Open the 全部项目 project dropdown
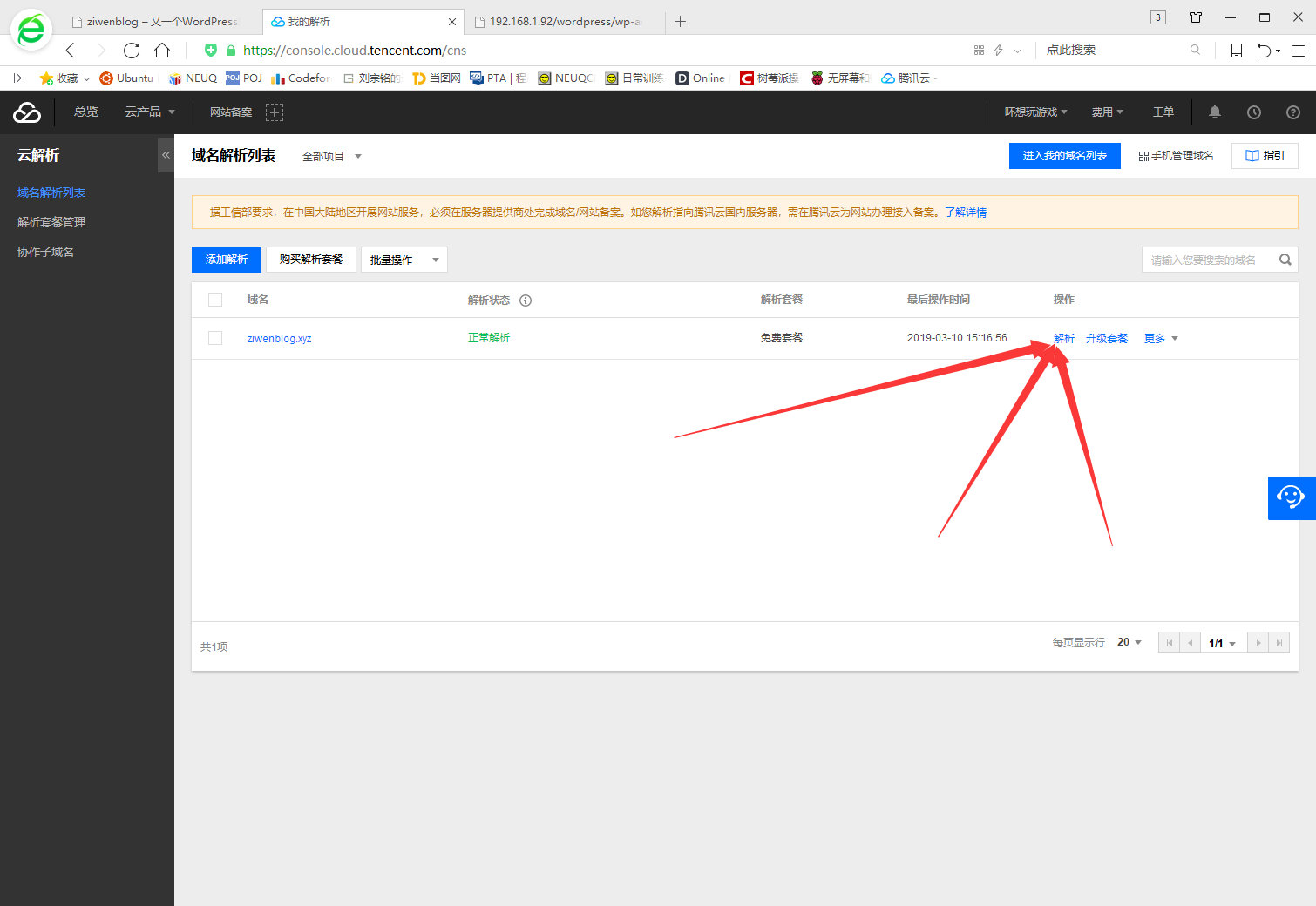This screenshot has width=1316, height=906. (331, 156)
